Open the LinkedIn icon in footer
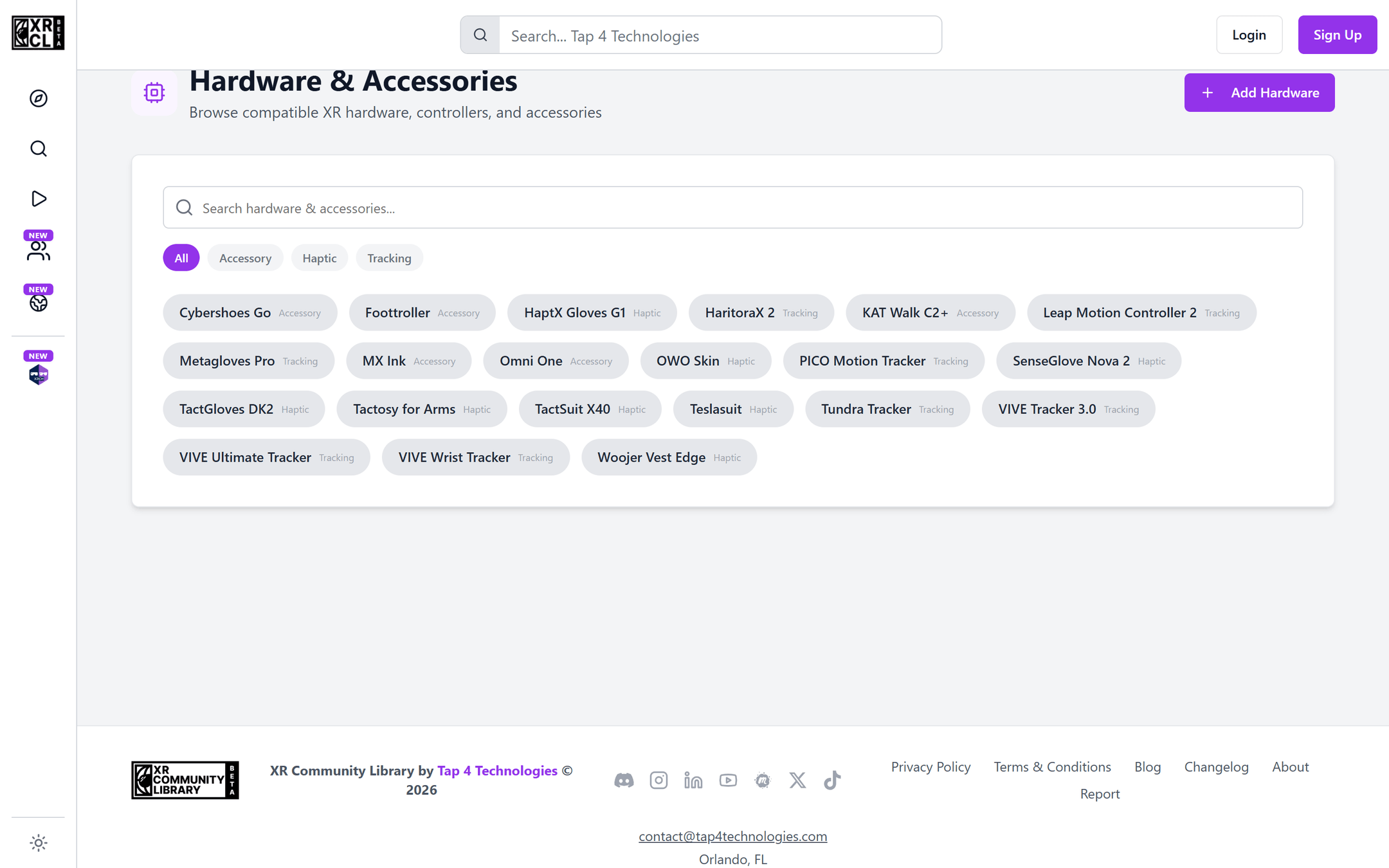The image size is (1389, 868). coord(693,781)
